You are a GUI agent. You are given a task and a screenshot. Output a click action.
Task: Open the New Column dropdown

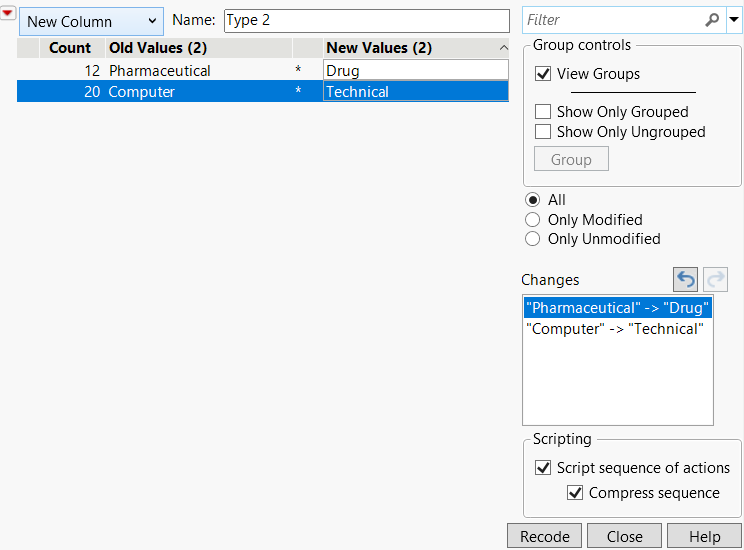click(91, 21)
